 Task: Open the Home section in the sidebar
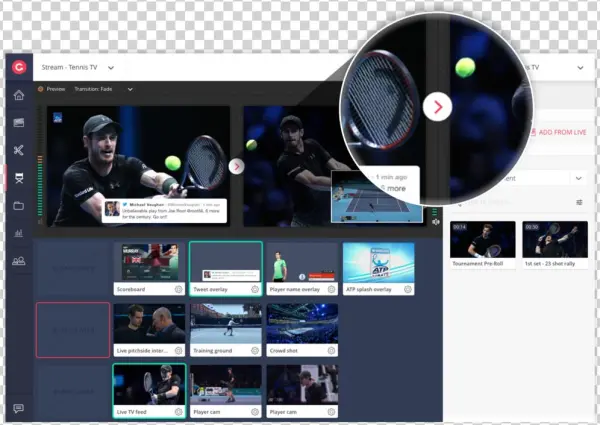[18, 96]
